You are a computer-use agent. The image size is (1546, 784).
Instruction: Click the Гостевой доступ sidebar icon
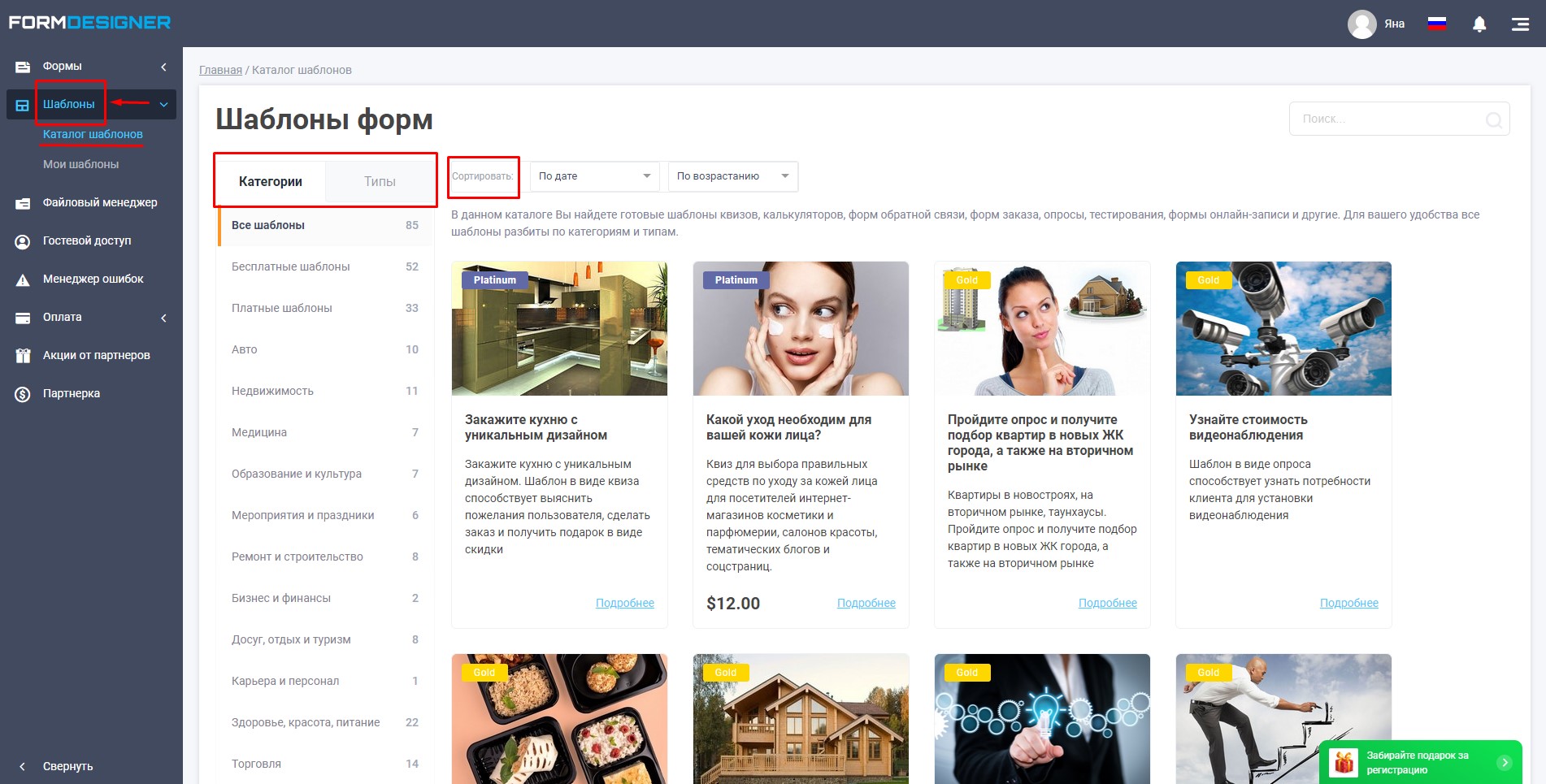23,241
